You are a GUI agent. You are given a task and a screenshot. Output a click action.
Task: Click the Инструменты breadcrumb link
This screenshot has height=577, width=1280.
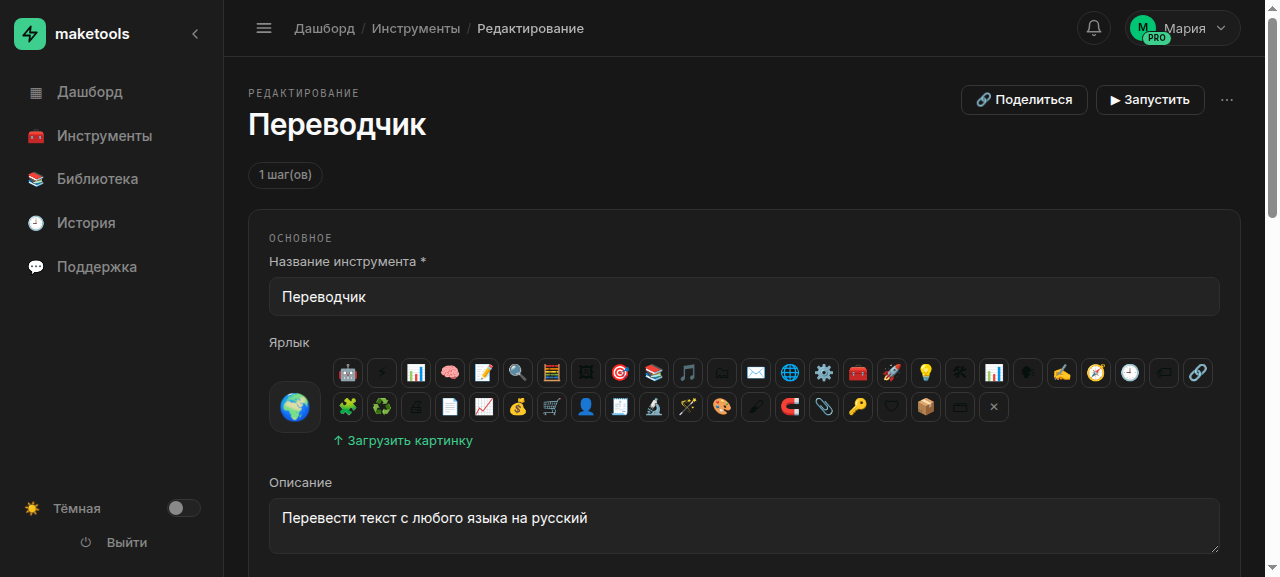point(416,28)
